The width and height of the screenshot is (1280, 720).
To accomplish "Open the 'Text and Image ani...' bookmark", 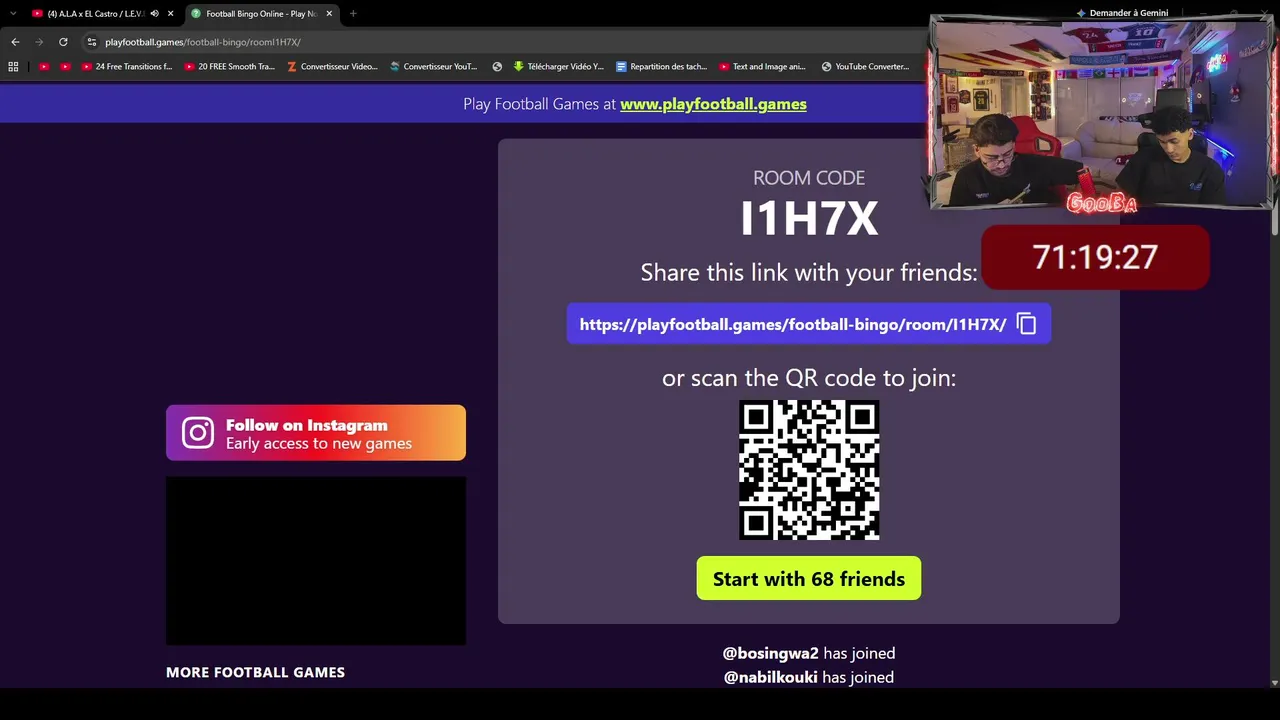I will click(762, 67).
